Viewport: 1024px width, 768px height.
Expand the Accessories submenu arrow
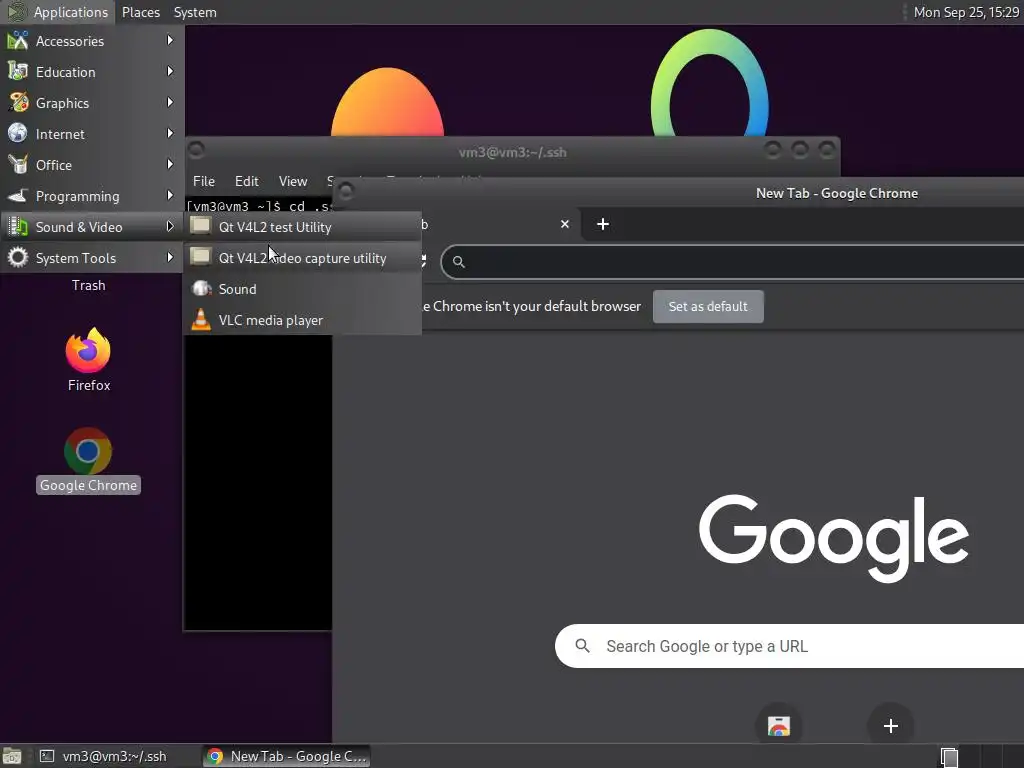[170, 40]
